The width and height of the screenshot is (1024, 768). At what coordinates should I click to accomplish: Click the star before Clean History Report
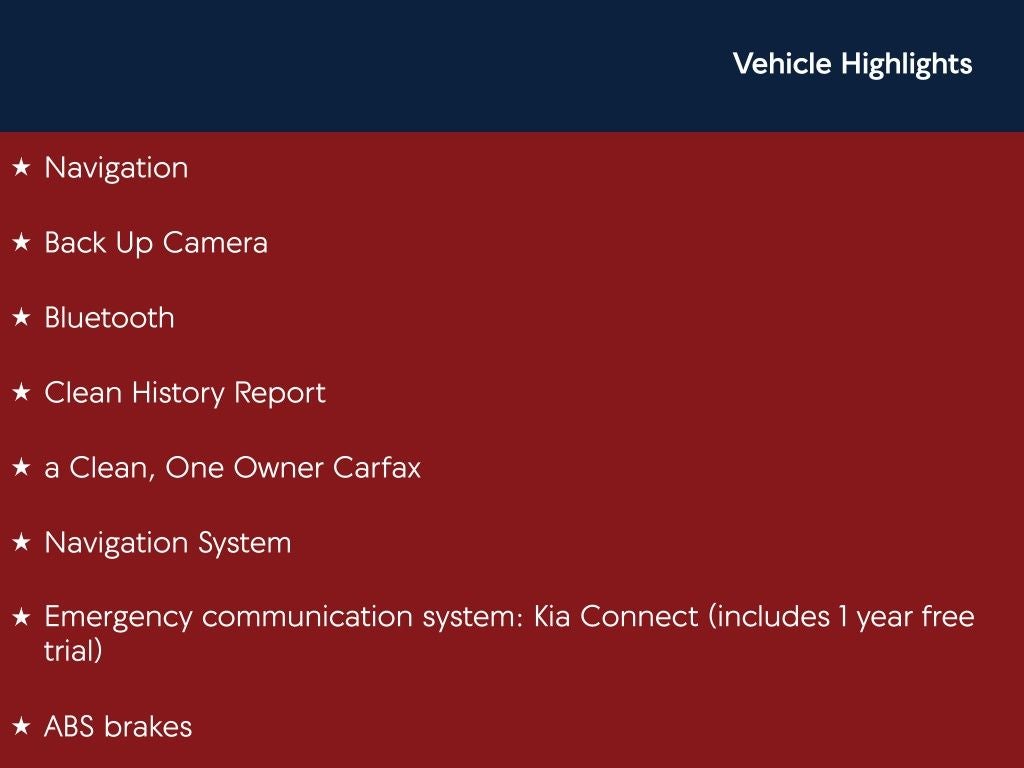click(21, 393)
